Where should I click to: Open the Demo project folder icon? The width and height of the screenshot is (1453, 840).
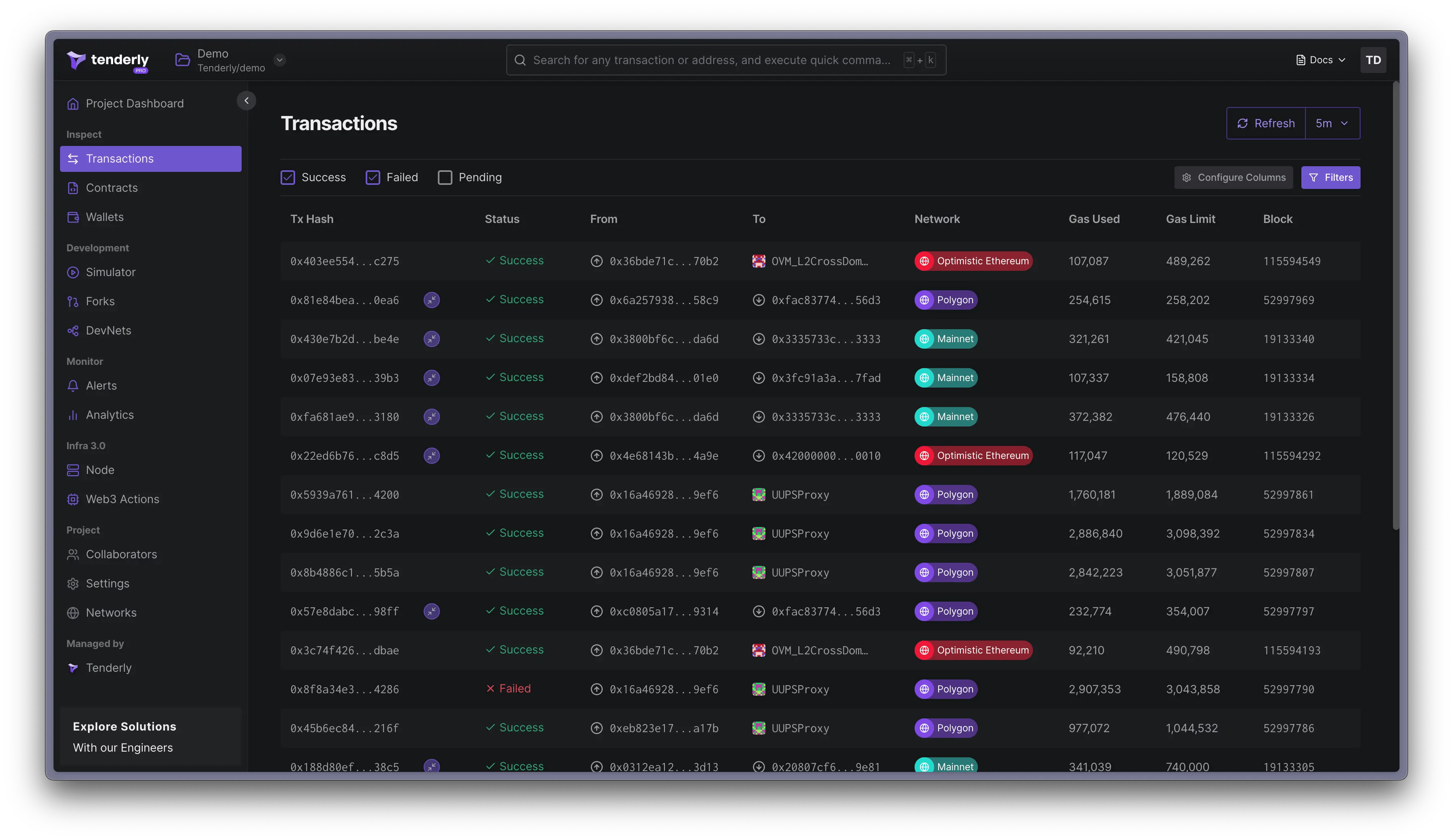point(182,60)
